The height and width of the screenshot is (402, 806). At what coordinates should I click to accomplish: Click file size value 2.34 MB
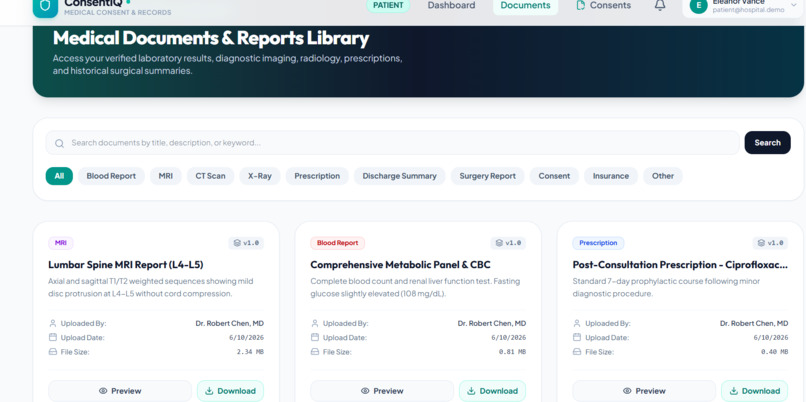click(250, 352)
